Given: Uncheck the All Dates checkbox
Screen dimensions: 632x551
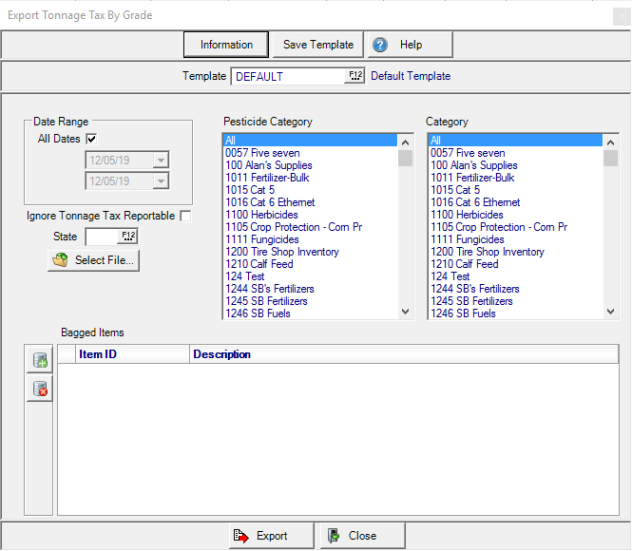Looking at the screenshot, I should pos(92,139).
